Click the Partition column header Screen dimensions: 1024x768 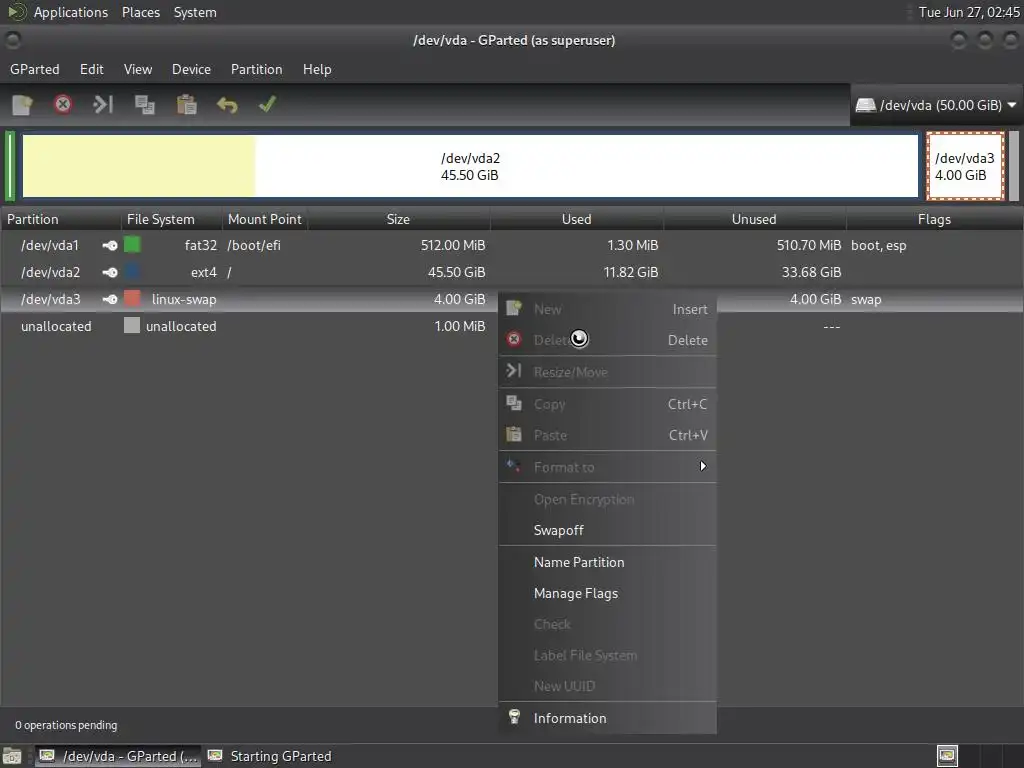click(61, 219)
